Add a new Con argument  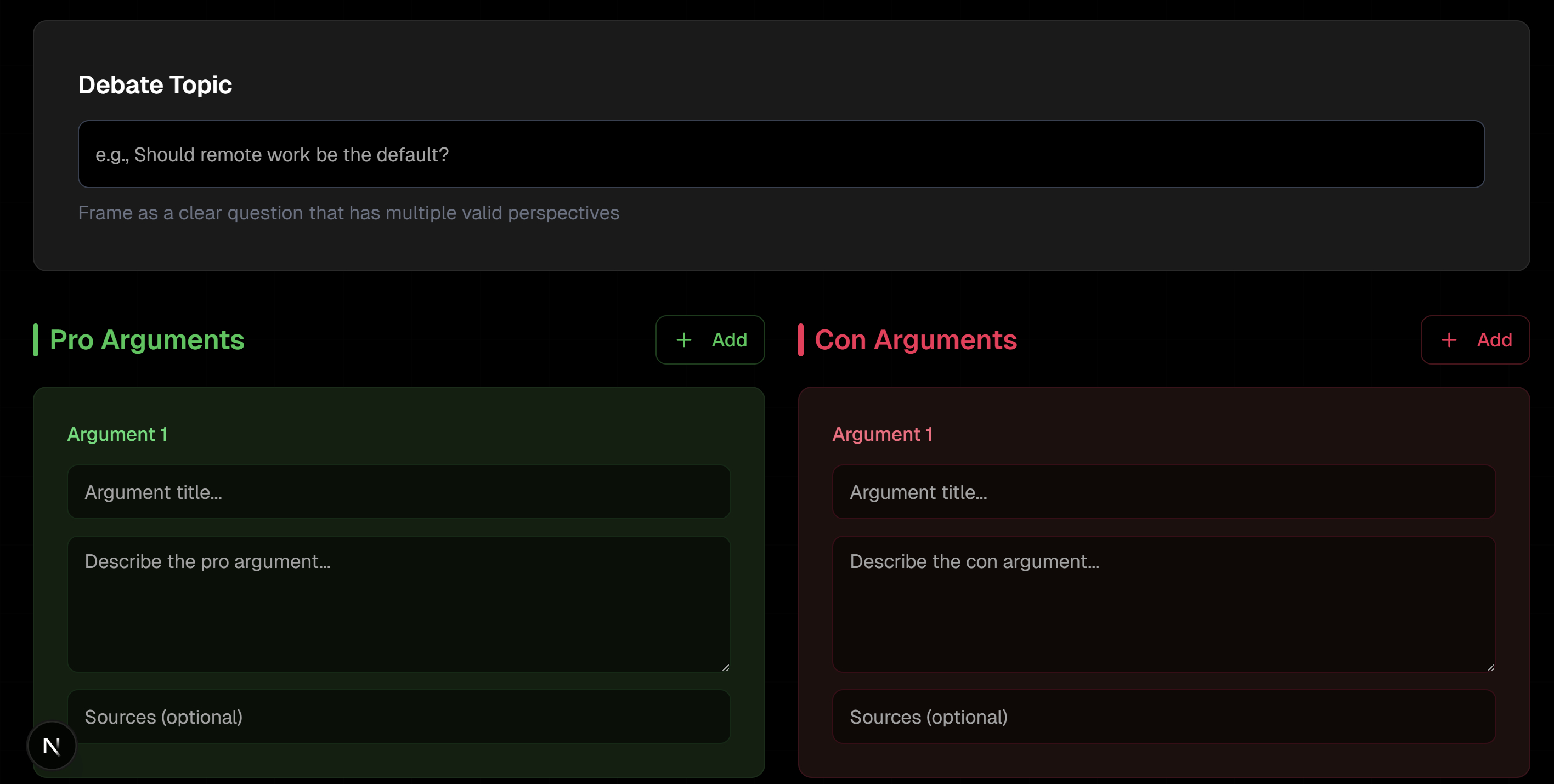(1475, 340)
